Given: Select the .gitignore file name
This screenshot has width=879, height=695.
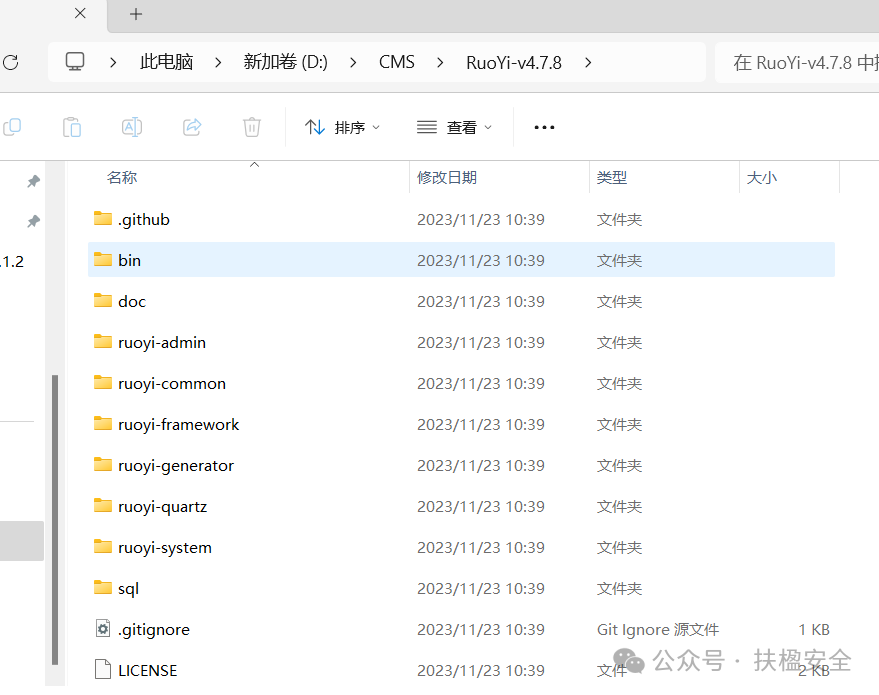Looking at the screenshot, I should coord(154,629).
